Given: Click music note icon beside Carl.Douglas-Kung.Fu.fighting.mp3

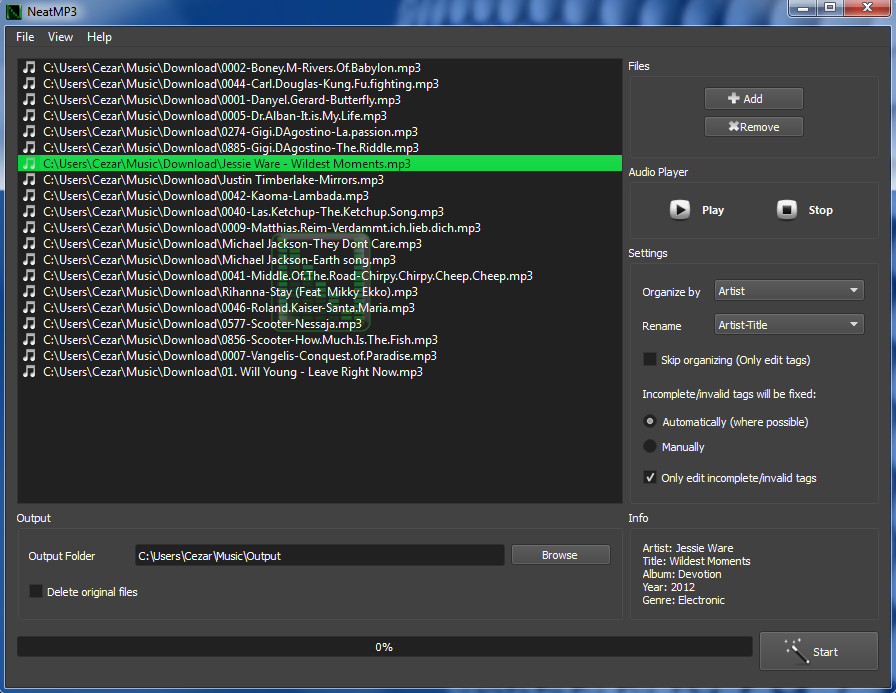Looking at the screenshot, I should (x=29, y=83).
